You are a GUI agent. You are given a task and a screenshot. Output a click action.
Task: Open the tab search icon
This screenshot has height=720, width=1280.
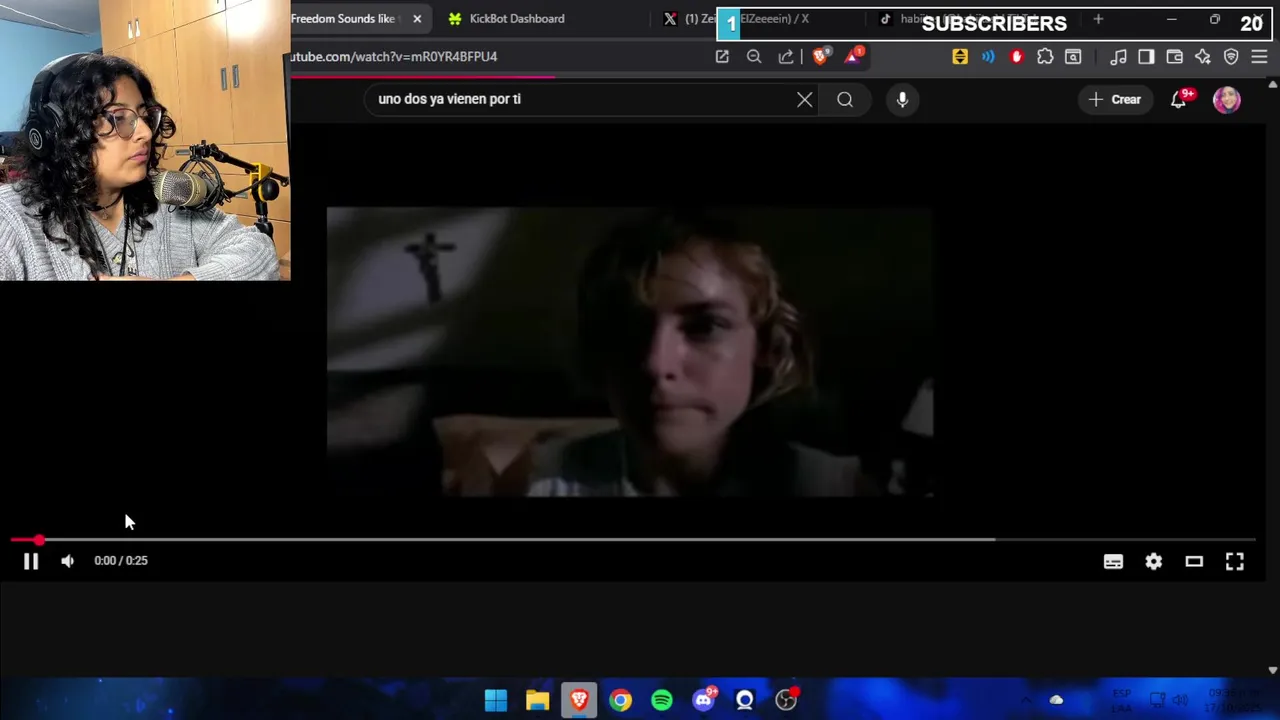[1073, 57]
